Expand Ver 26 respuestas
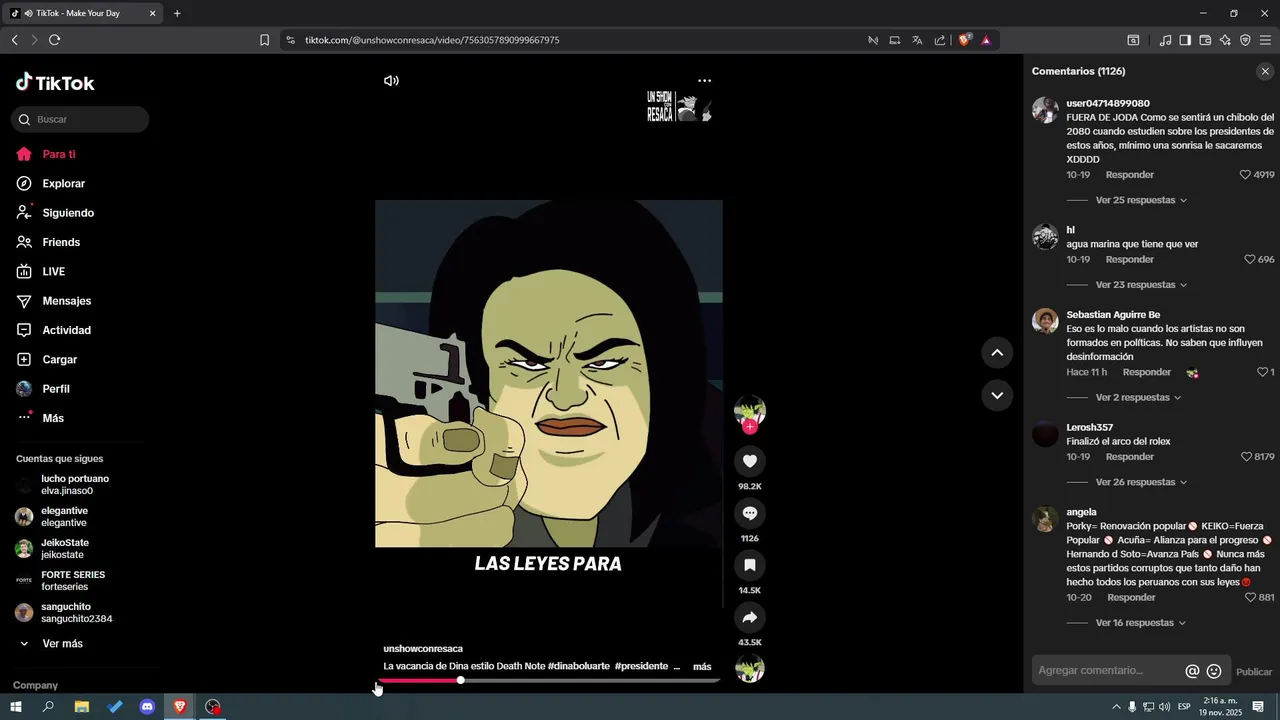This screenshot has height=720, width=1280. (1141, 482)
